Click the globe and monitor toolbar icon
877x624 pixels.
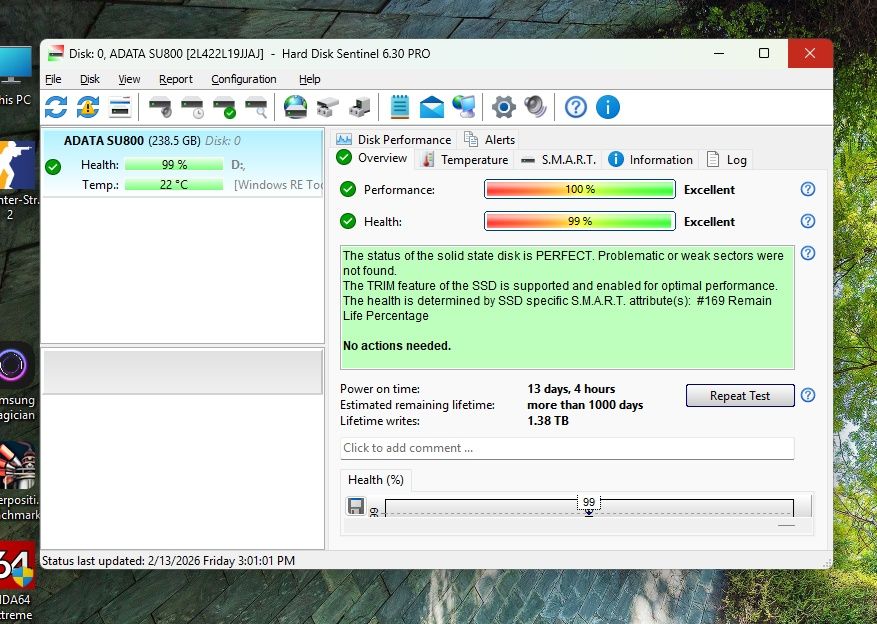point(464,107)
